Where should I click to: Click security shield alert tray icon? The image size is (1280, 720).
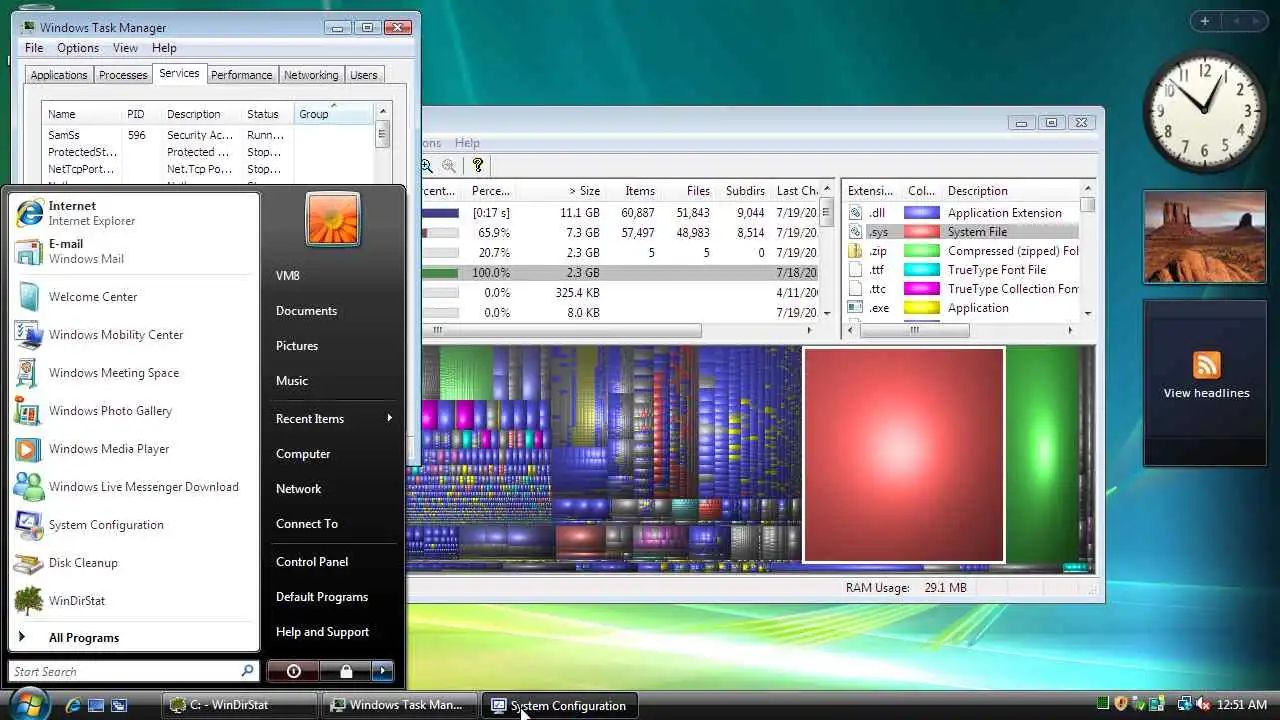1122,705
